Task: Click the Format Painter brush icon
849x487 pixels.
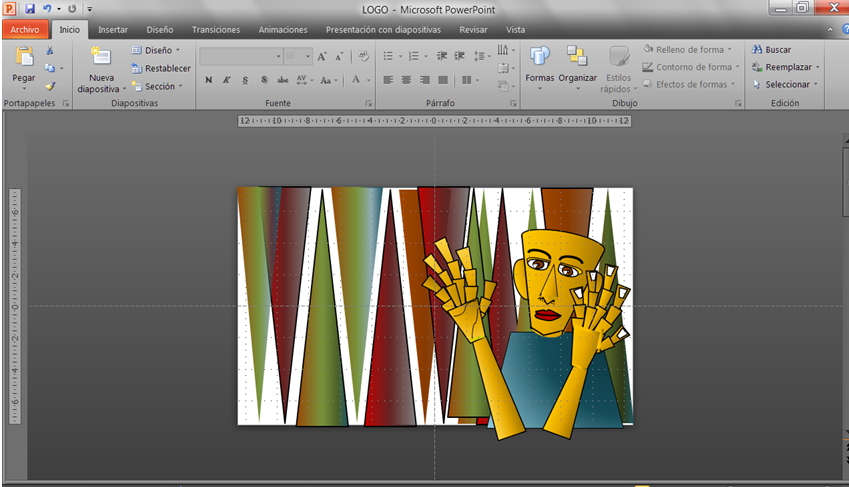Action: tap(50, 86)
